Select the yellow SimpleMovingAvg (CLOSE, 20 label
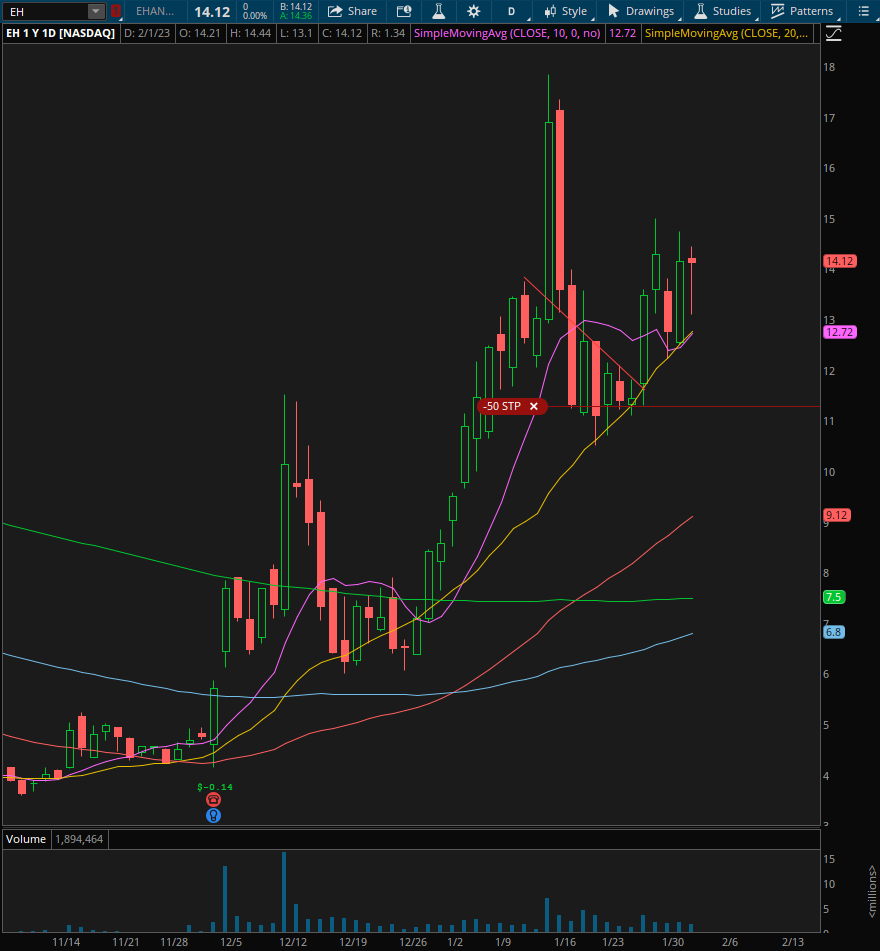This screenshot has width=880, height=951. click(726, 33)
